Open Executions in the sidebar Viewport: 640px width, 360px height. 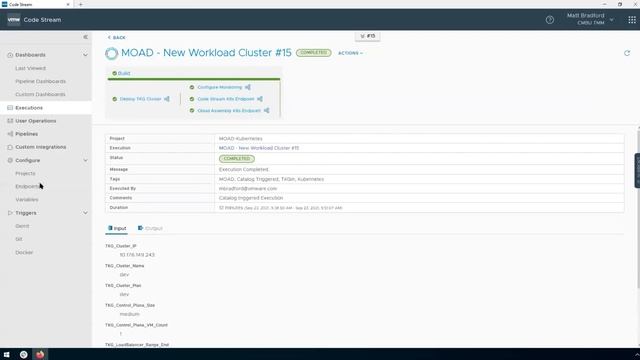[29, 108]
